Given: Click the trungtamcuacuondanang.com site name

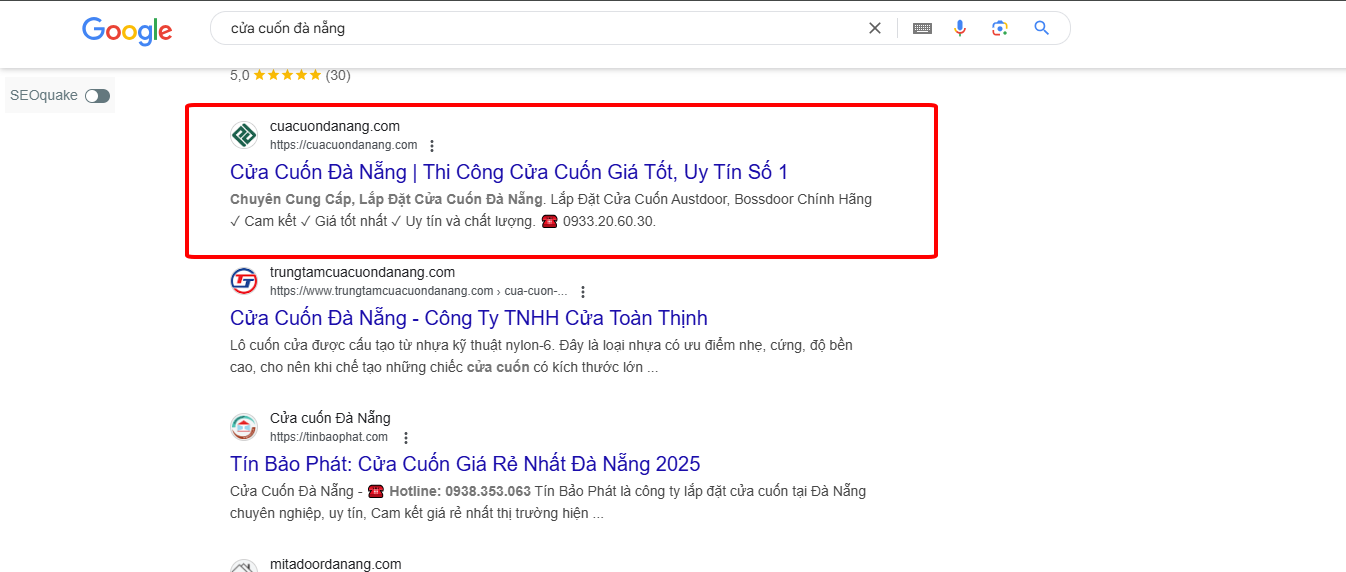Looking at the screenshot, I should pyautogui.click(x=362, y=272).
